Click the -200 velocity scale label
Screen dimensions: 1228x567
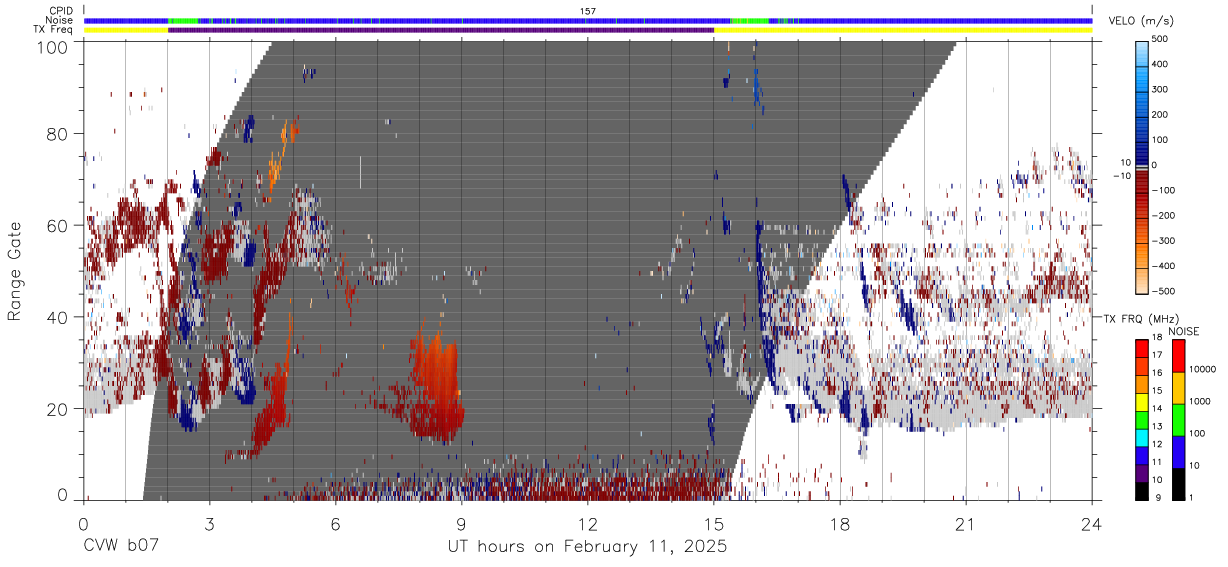[x=1166, y=215]
